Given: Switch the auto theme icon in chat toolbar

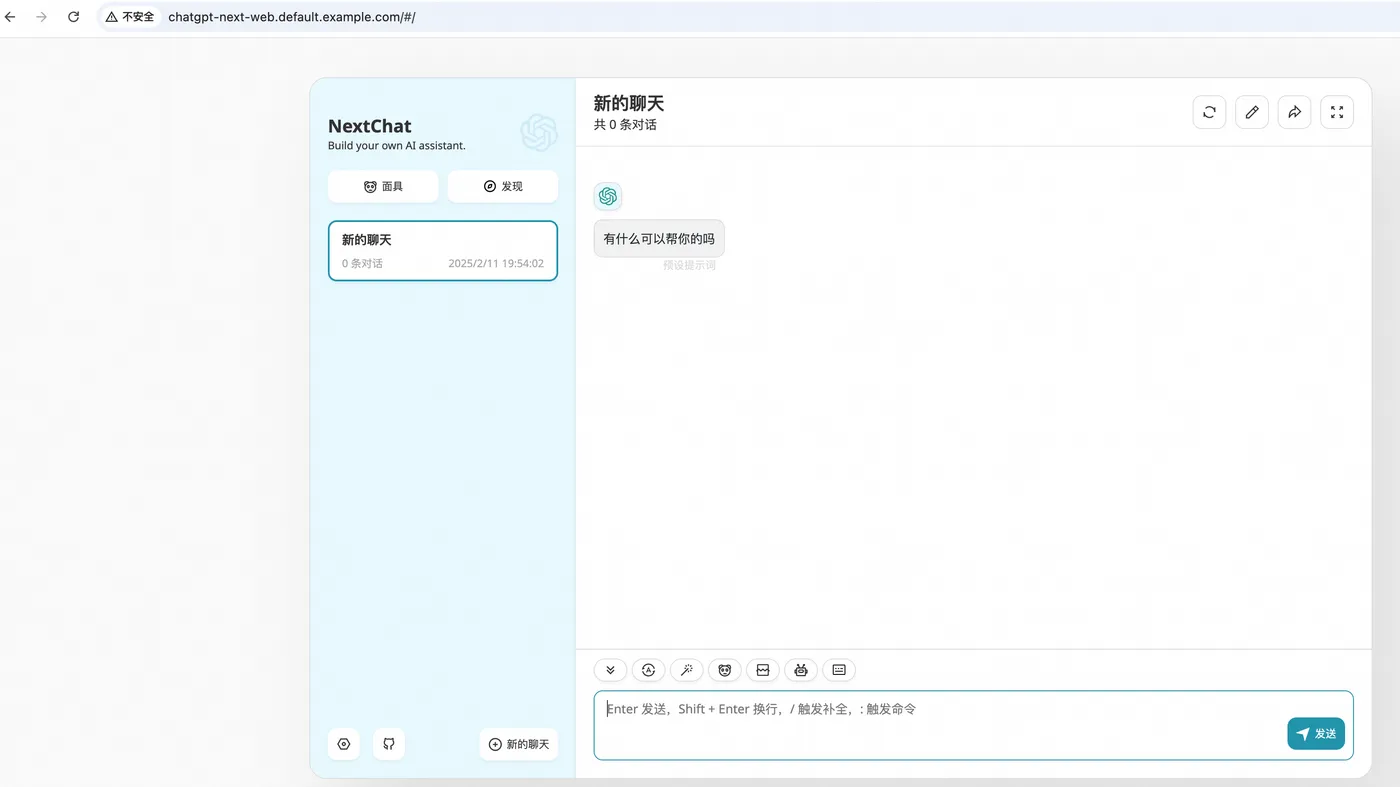Looking at the screenshot, I should coord(648,670).
